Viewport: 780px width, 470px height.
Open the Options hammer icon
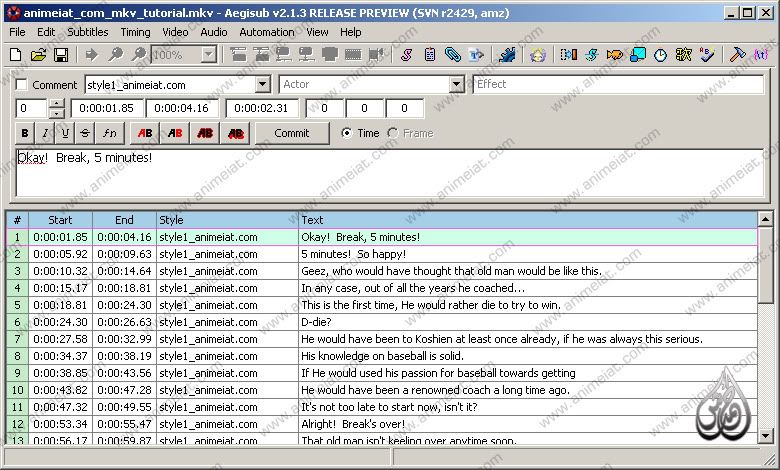pos(738,55)
